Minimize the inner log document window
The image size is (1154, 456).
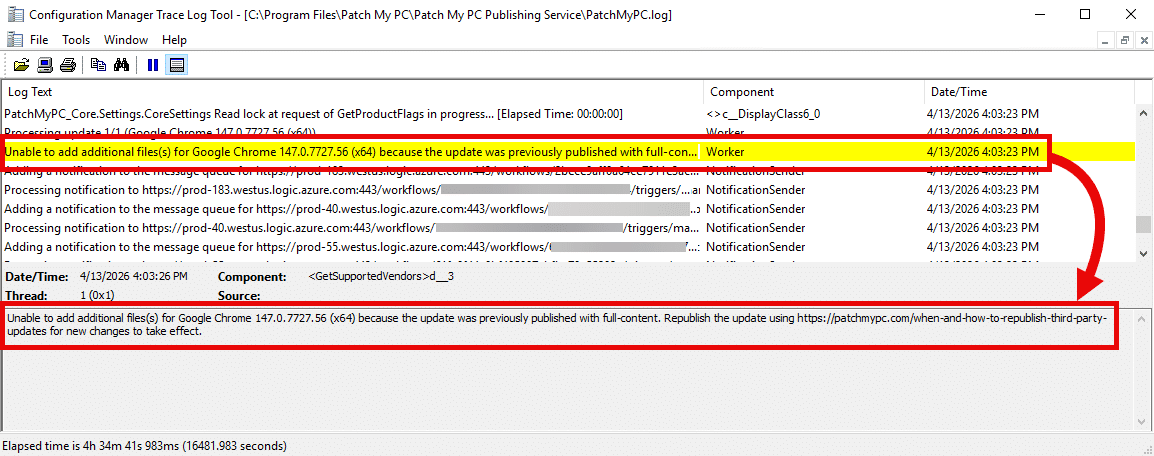[1106, 40]
